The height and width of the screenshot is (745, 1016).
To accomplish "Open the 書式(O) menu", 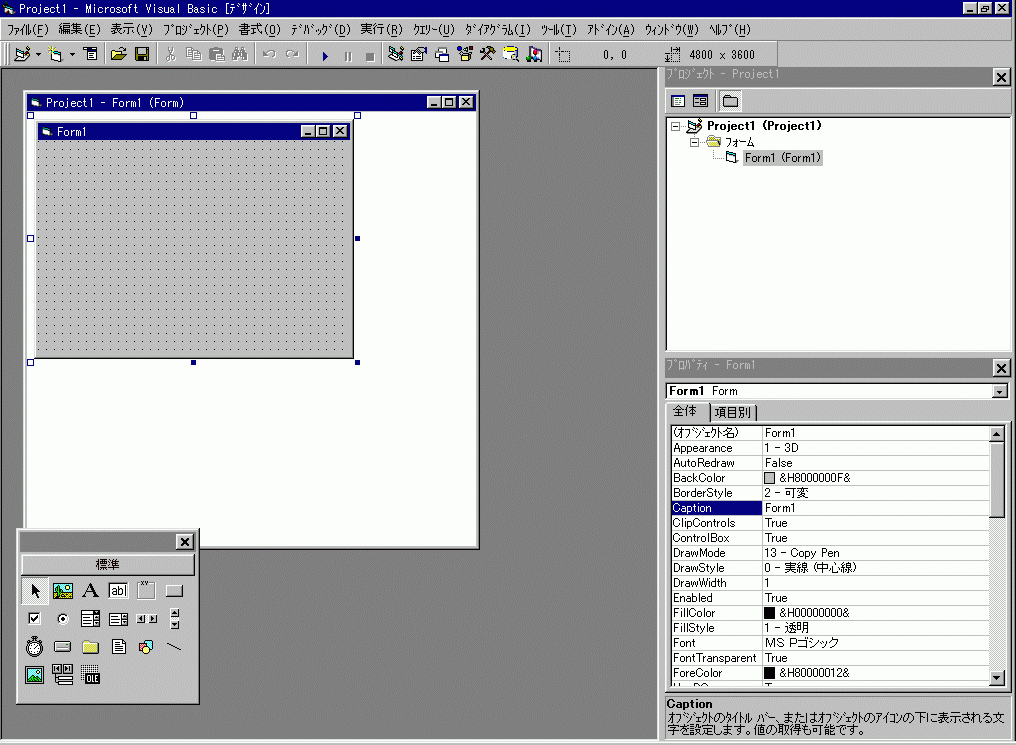I will [260, 30].
